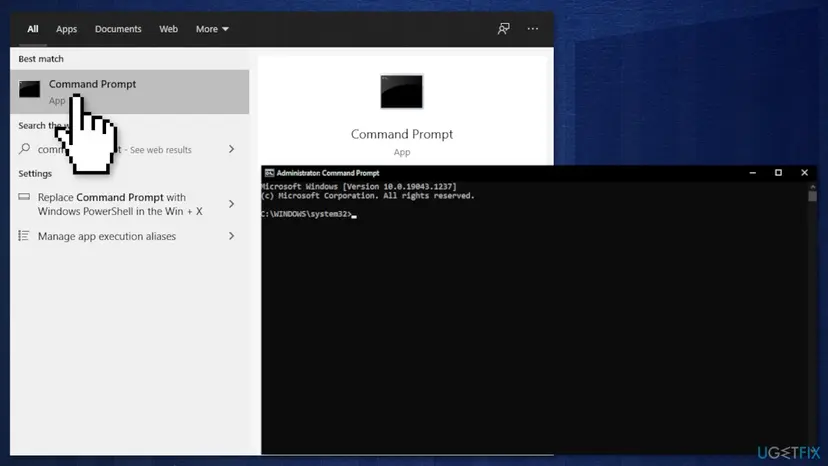
Task: Expand chevron next to Manage app execution aliases
Action: click(231, 236)
